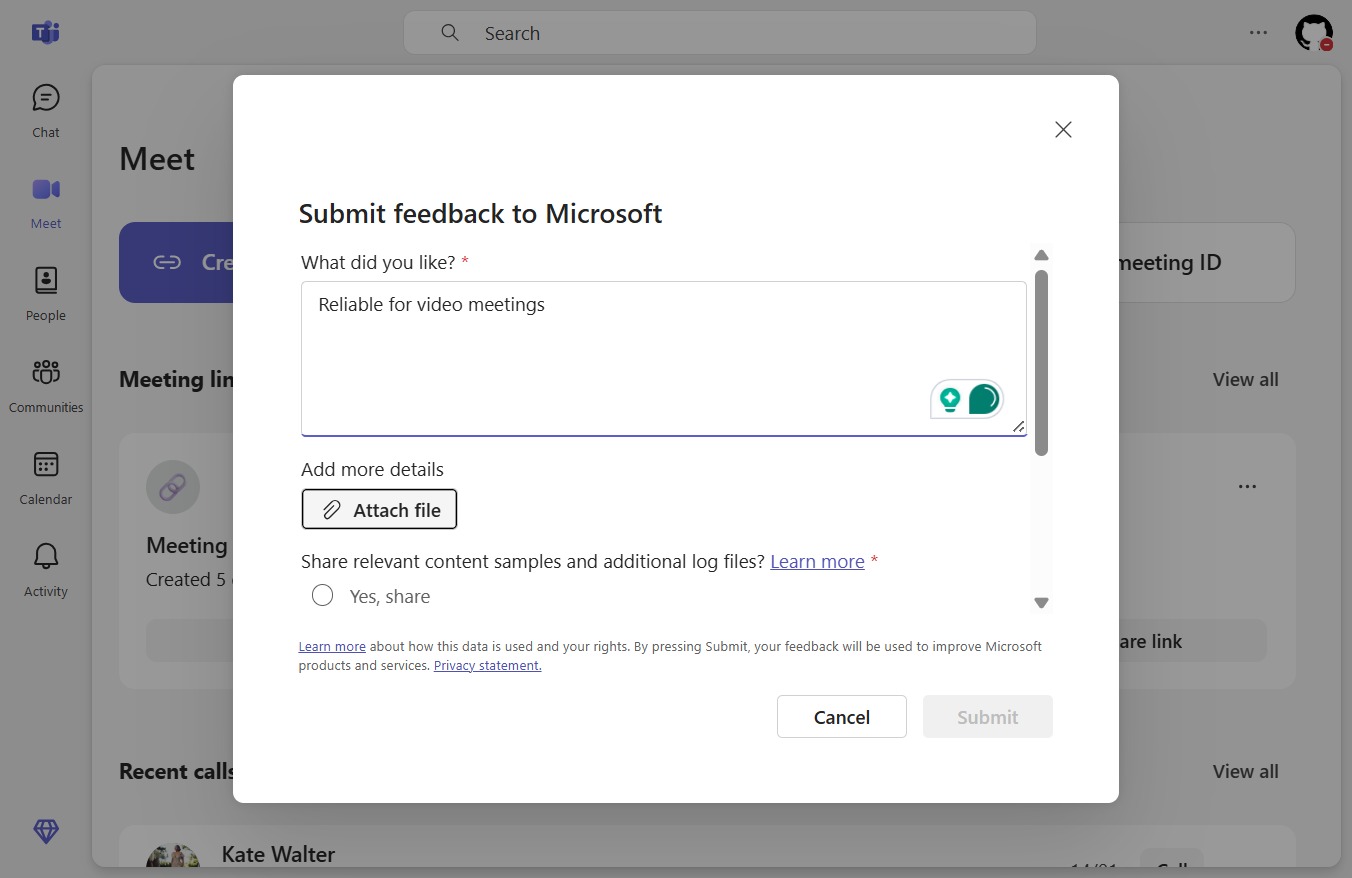The width and height of the screenshot is (1352, 878).
Task: Click the search magnifier icon
Action: tap(450, 33)
